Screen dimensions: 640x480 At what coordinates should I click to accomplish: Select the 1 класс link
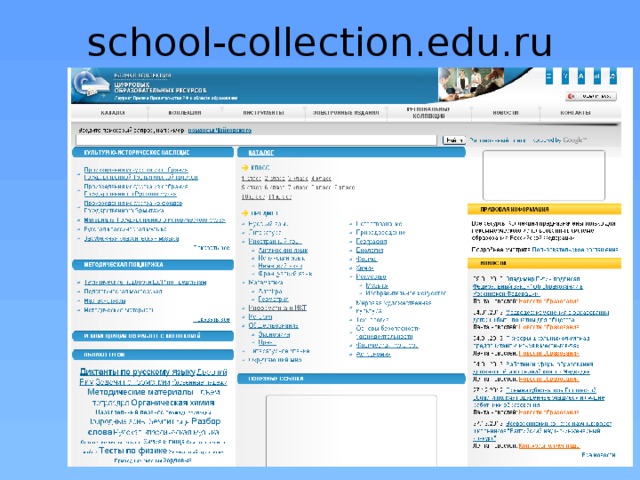(x=251, y=178)
